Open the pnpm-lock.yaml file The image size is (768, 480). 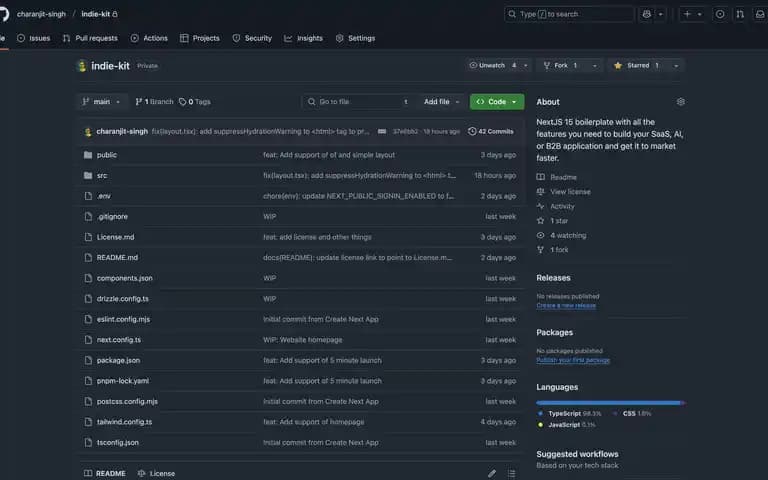coord(123,381)
